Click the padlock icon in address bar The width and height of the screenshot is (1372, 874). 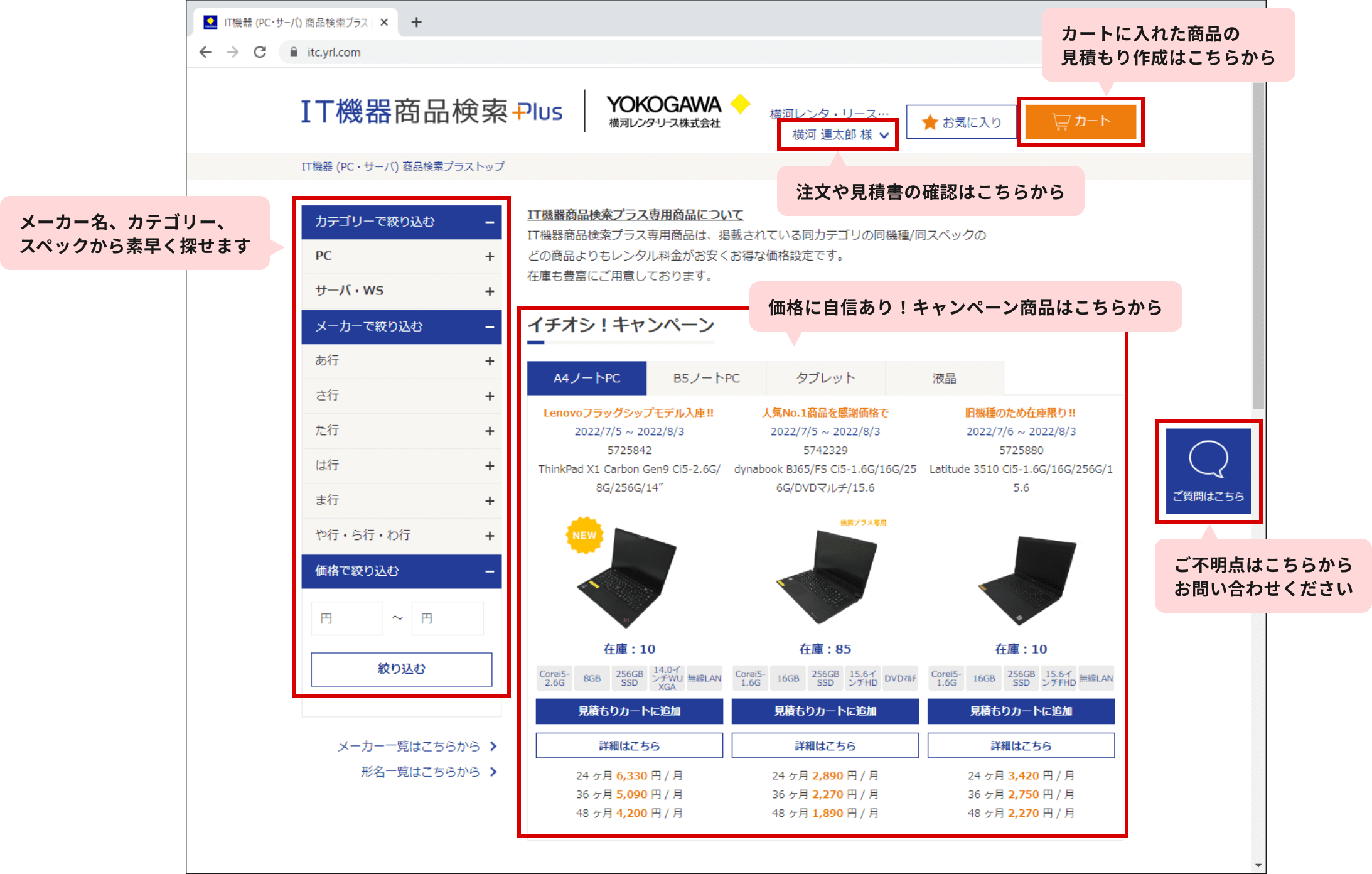pos(293,52)
